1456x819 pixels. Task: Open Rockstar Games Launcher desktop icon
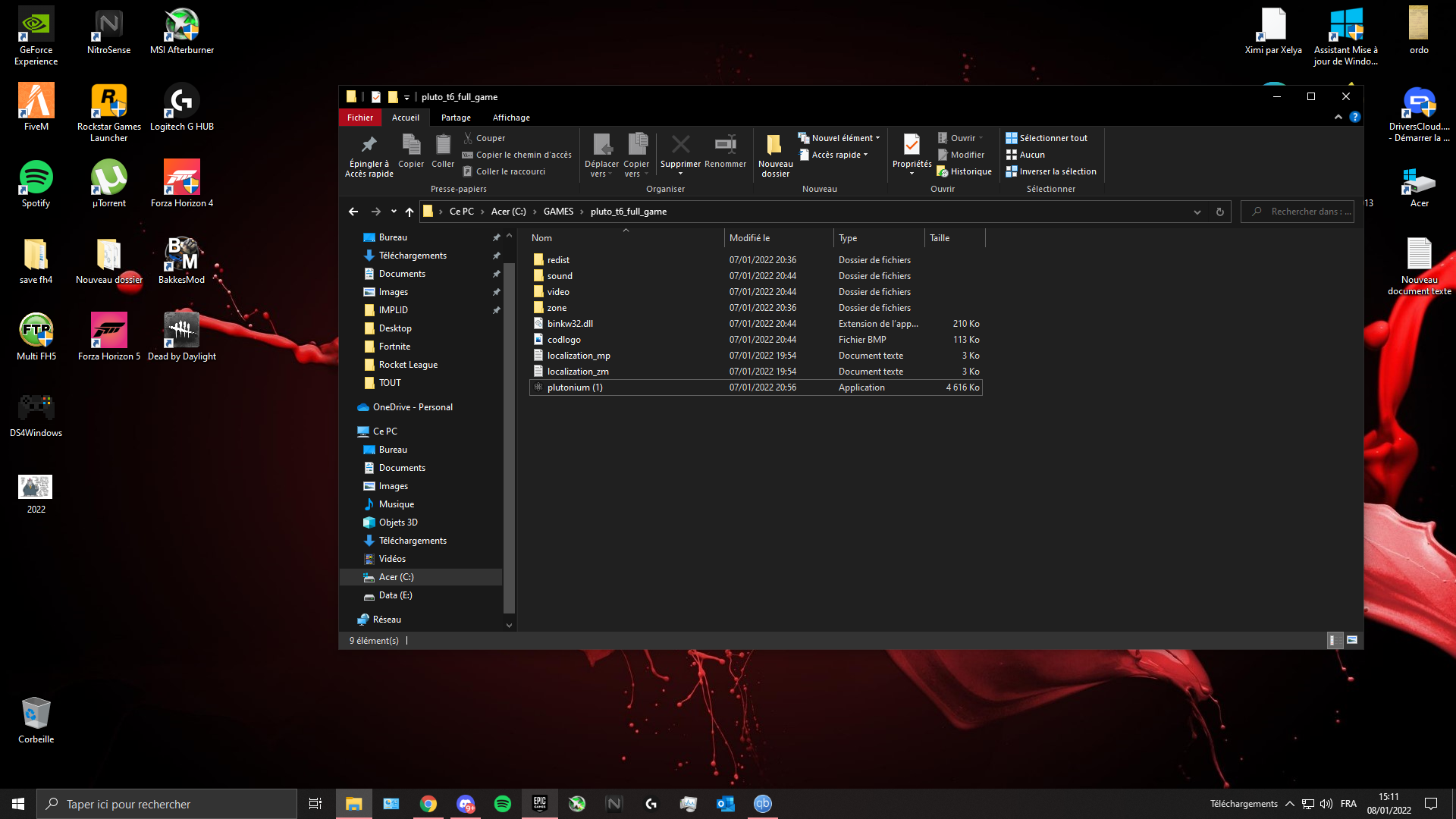[x=109, y=113]
